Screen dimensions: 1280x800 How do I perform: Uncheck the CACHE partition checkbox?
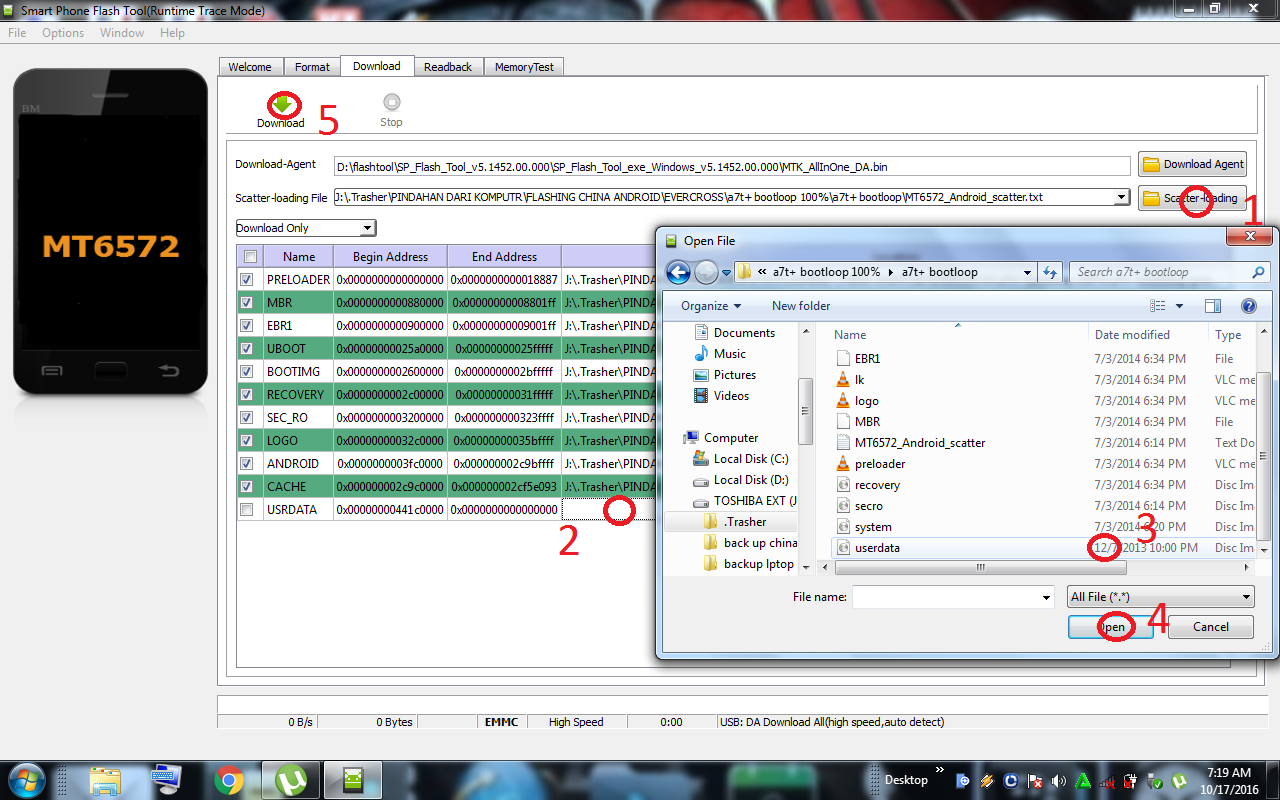point(247,486)
